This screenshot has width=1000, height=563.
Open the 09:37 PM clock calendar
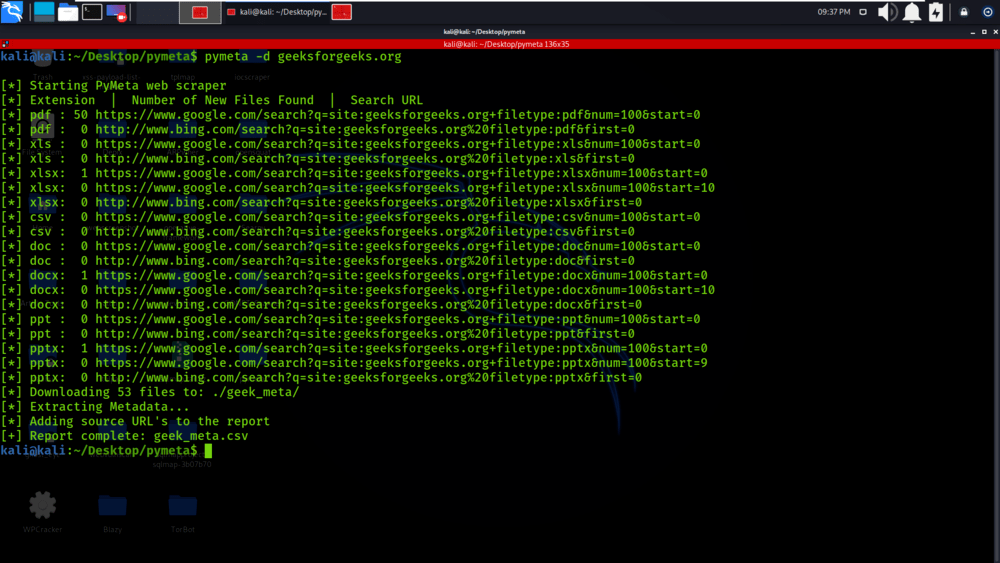click(x=834, y=12)
